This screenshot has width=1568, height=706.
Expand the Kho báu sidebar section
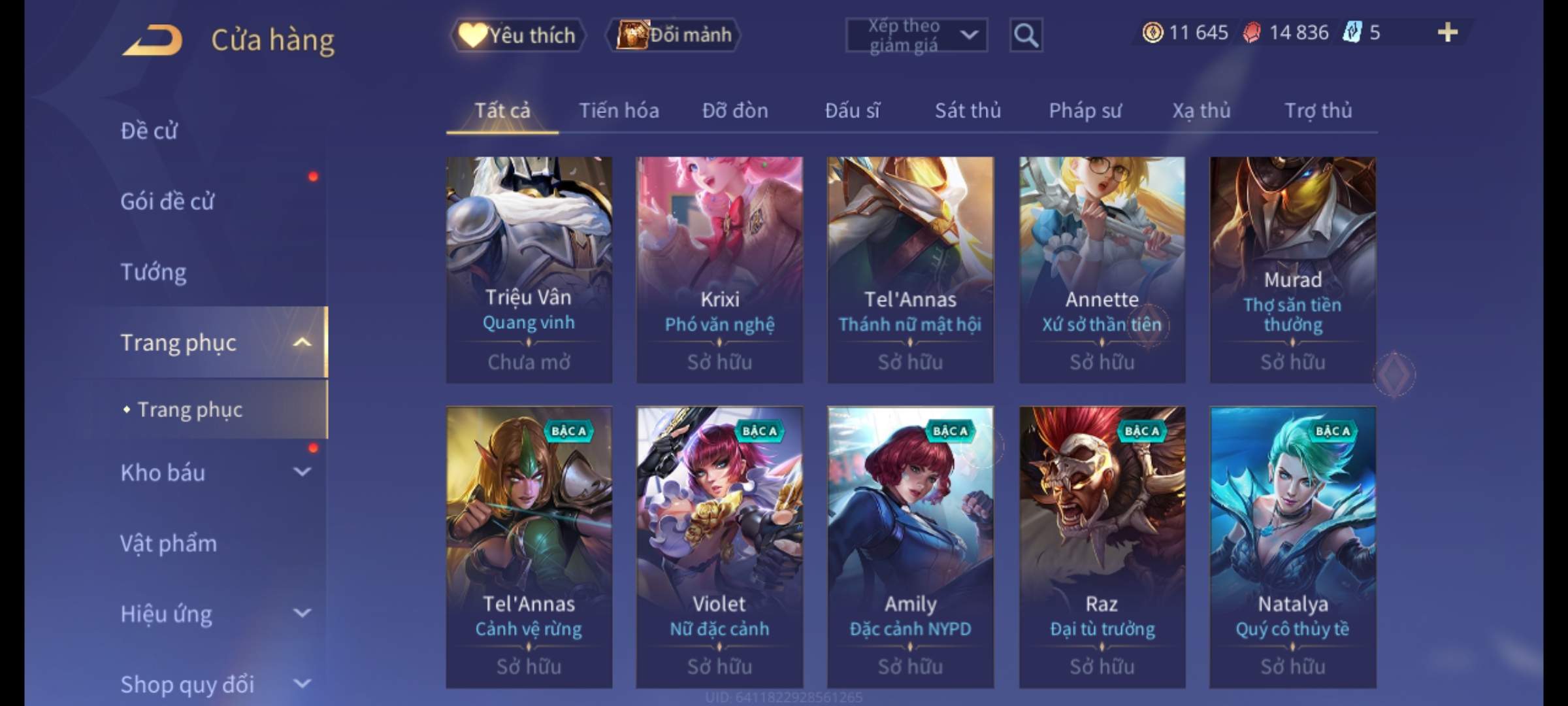pyautogui.click(x=302, y=472)
